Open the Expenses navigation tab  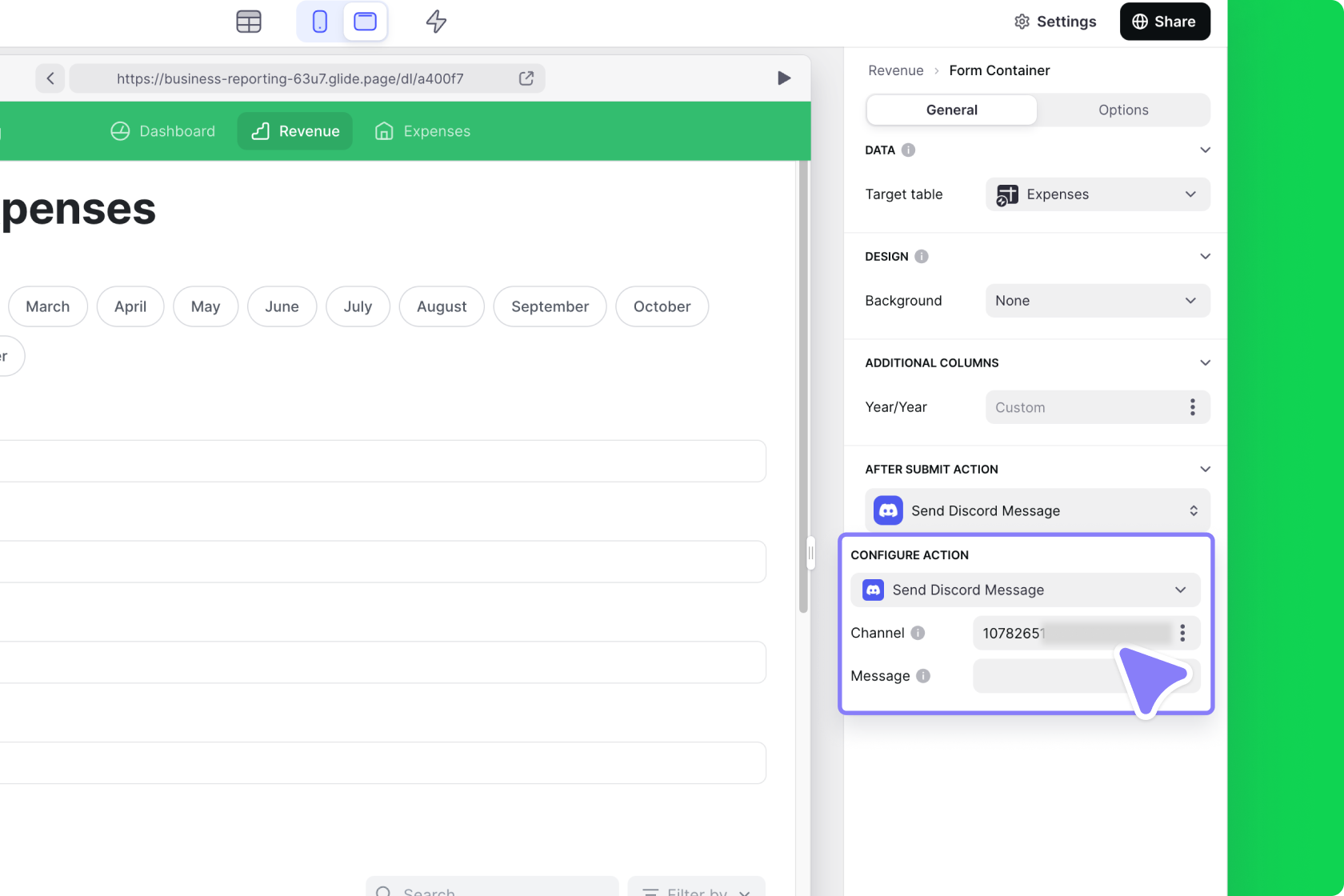pyautogui.click(x=422, y=131)
